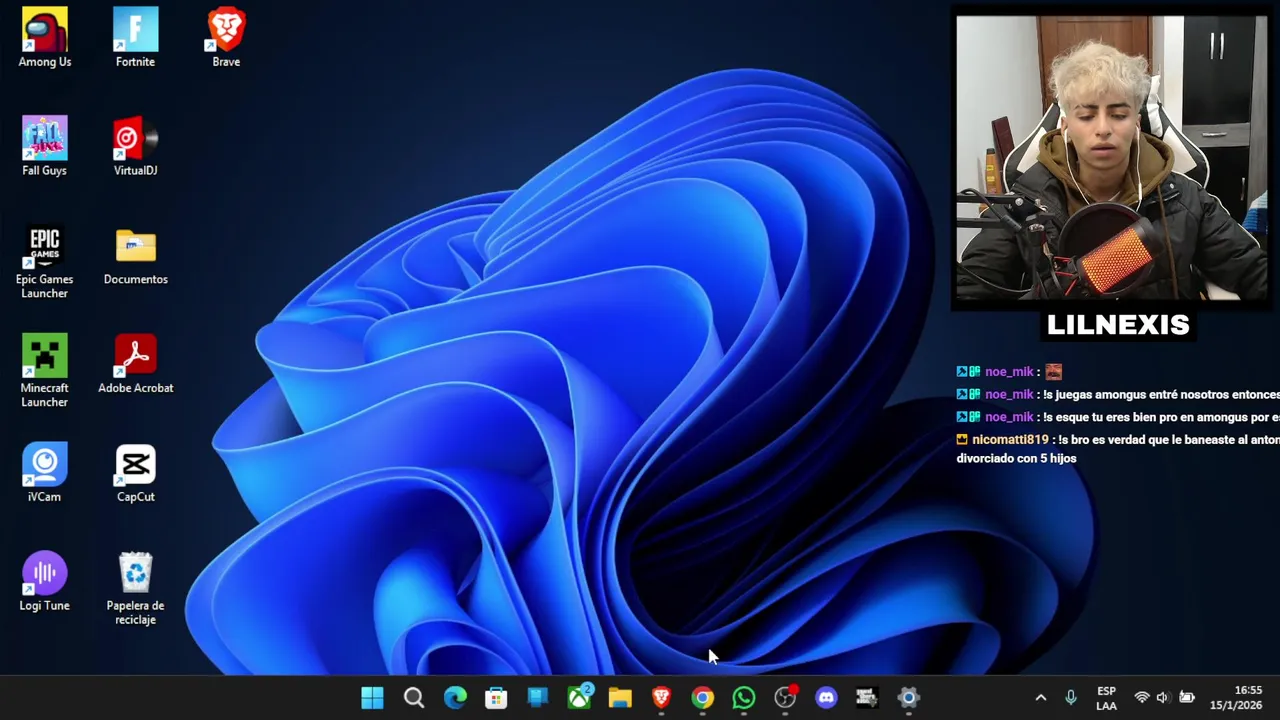
Task: Select the Papelera de reciclaje icon
Action: (x=135, y=589)
